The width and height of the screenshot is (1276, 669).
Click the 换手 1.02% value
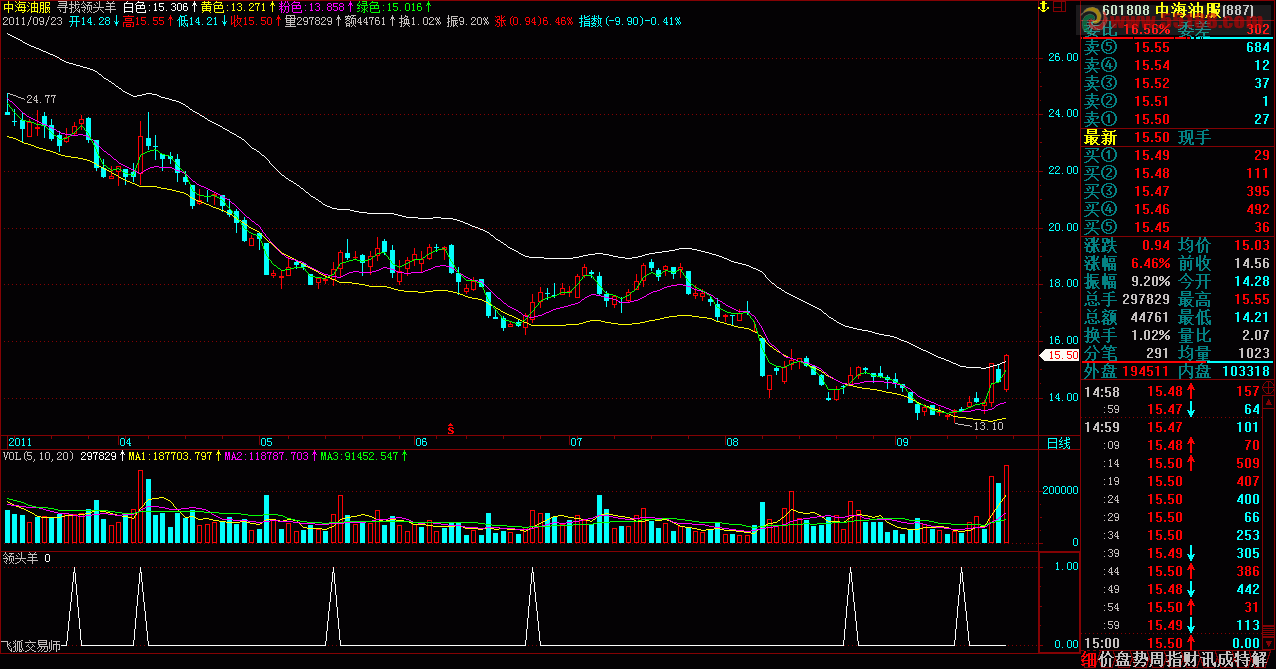click(1150, 335)
